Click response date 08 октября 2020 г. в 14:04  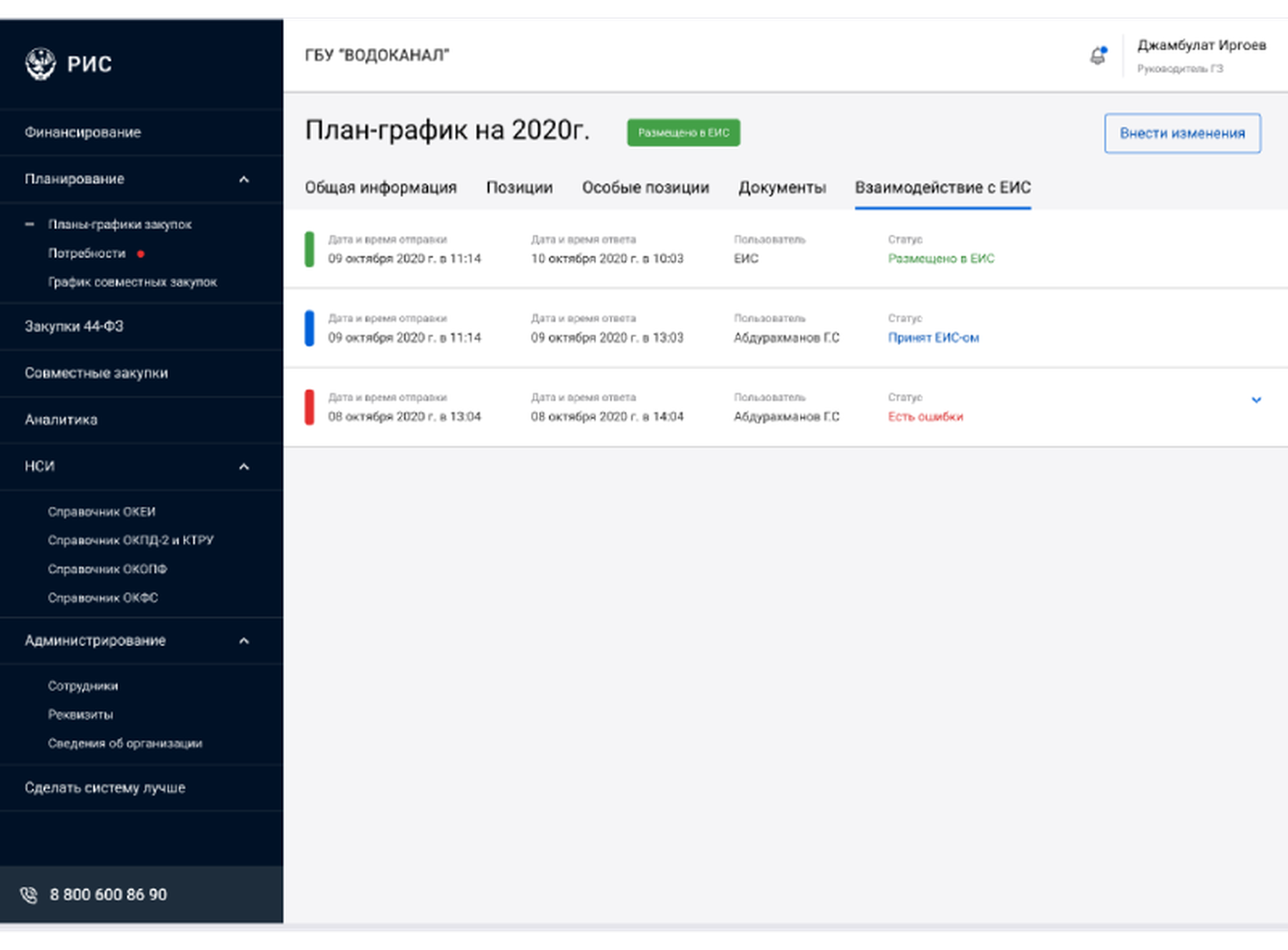point(607,416)
